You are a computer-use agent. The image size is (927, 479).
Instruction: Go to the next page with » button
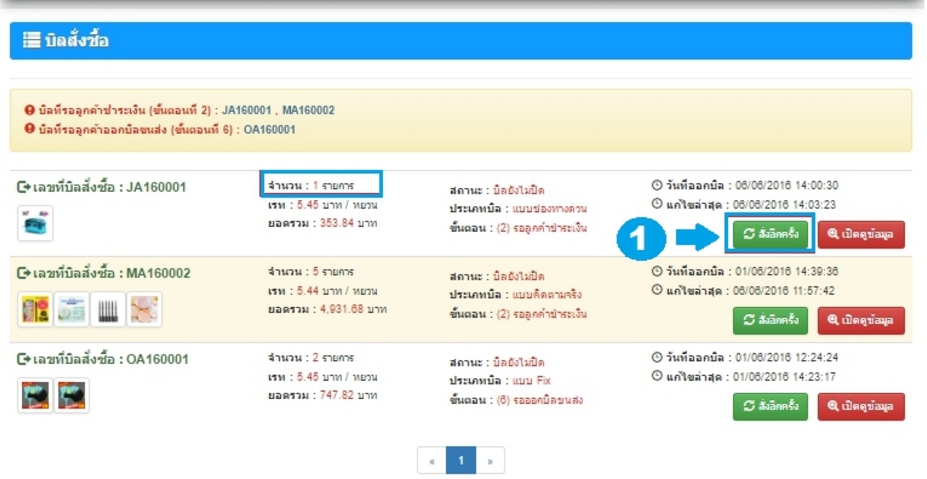(x=490, y=460)
